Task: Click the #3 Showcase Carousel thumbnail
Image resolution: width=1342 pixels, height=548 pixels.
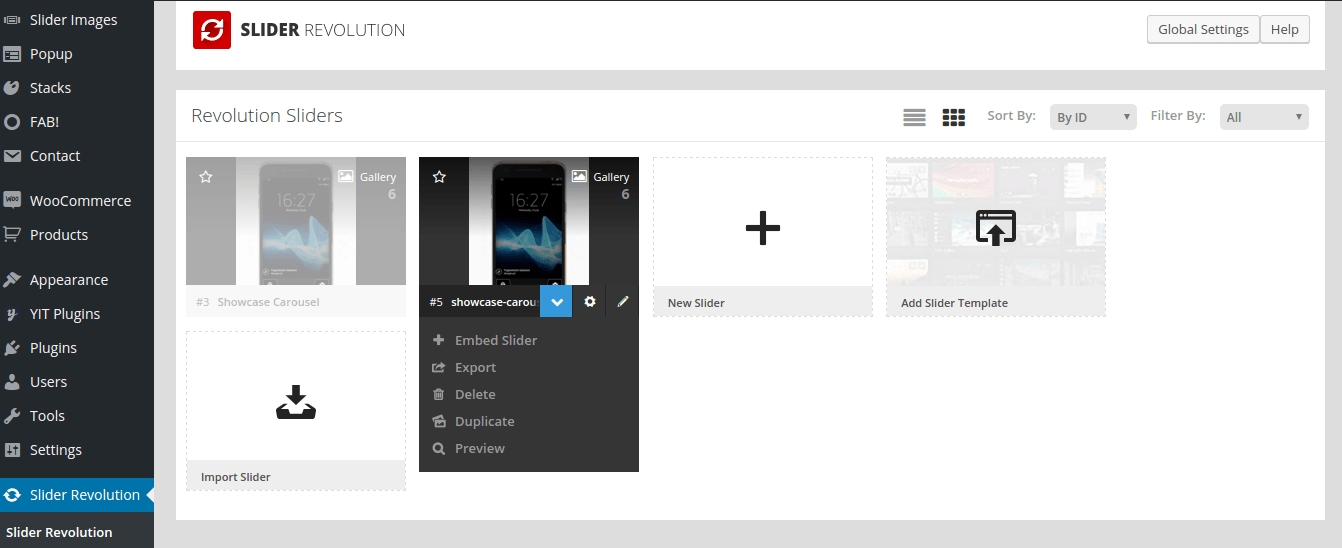Action: click(296, 221)
